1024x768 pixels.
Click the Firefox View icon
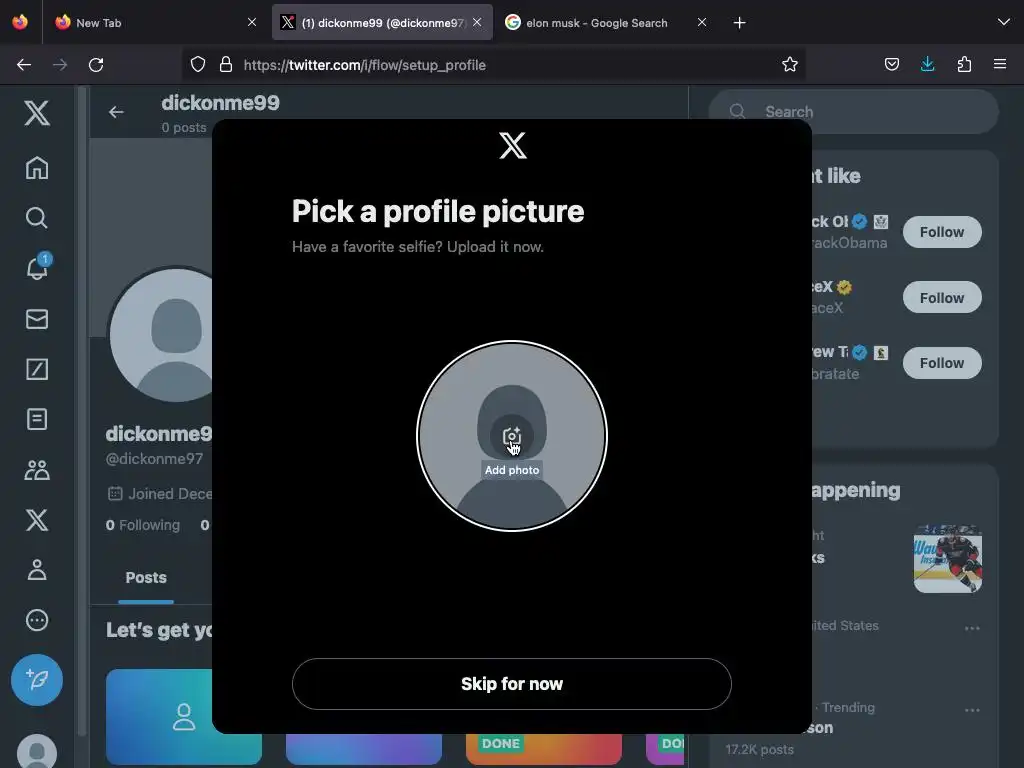20,22
